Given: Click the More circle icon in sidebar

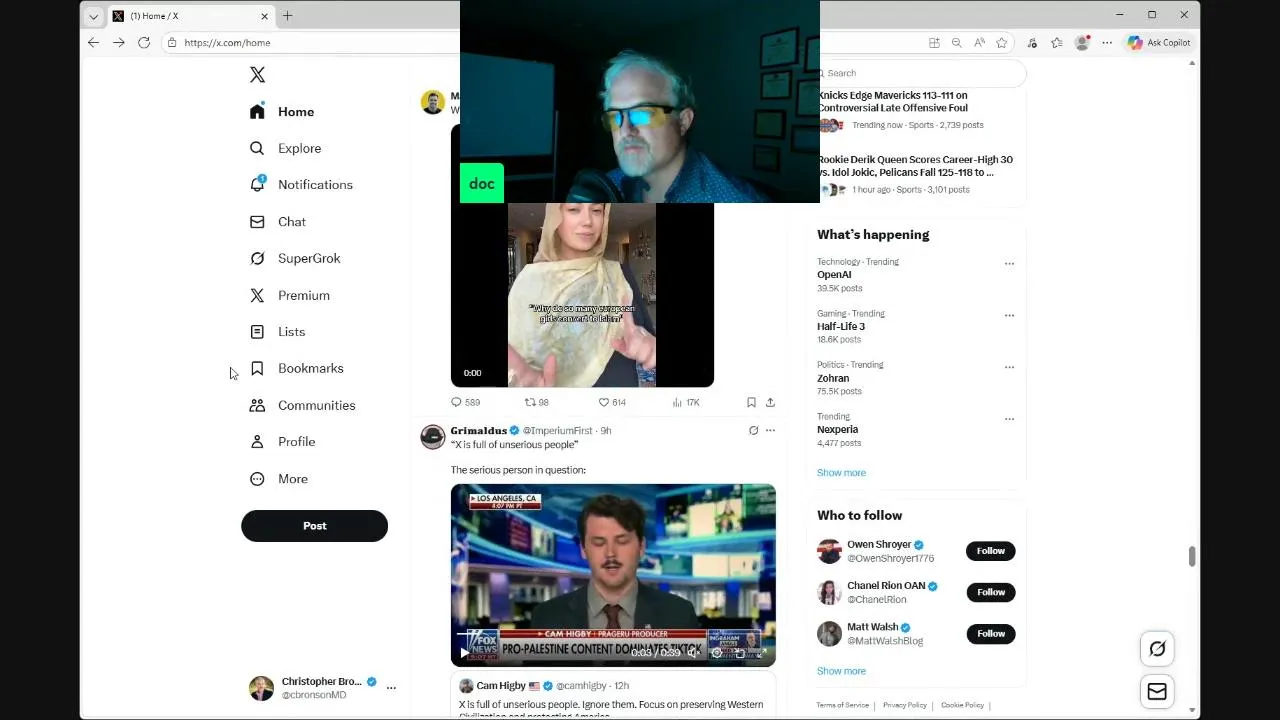Looking at the screenshot, I should (257, 479).
